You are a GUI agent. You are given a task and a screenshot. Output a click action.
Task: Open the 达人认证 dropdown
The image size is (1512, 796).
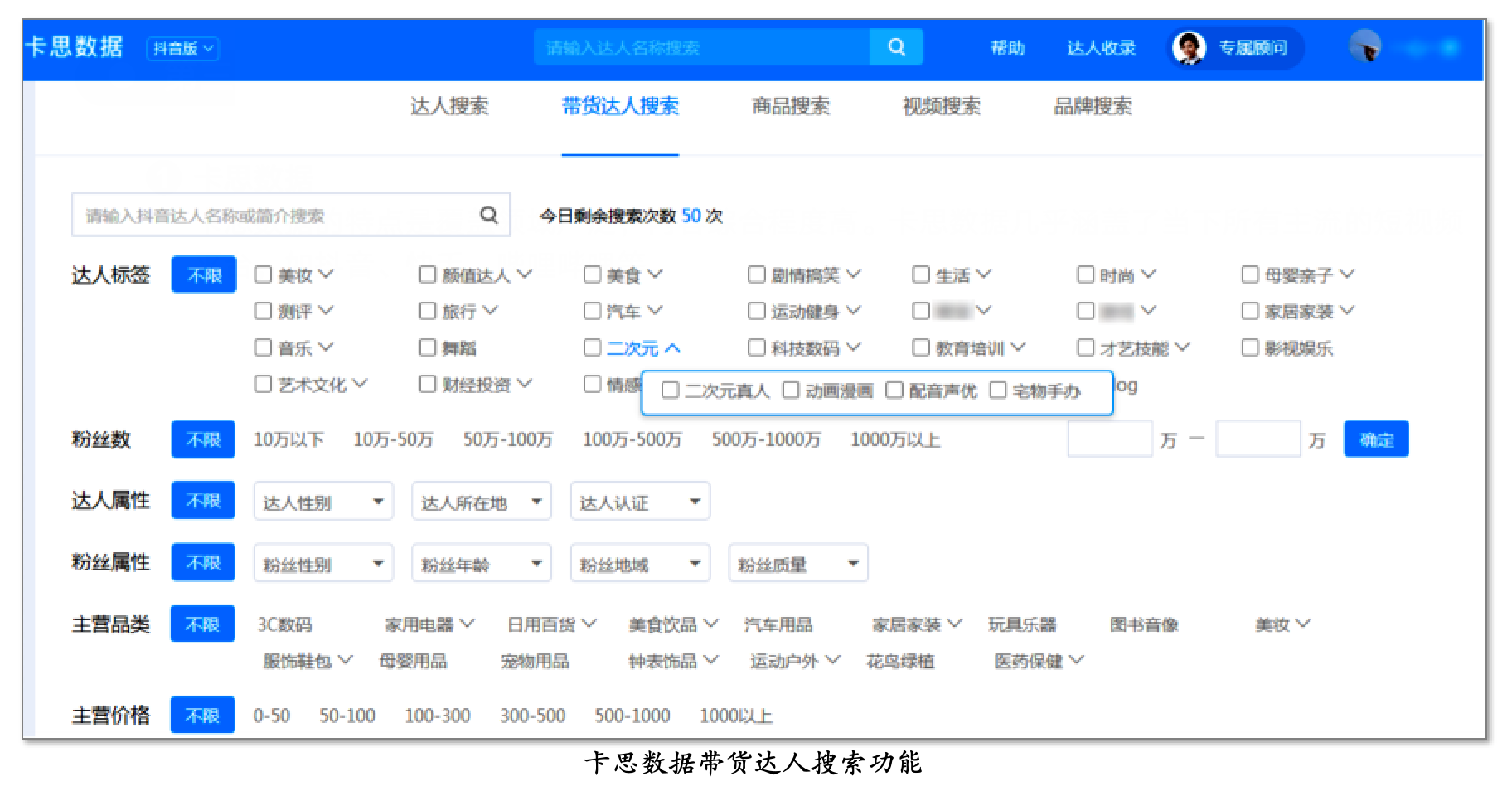640,502
